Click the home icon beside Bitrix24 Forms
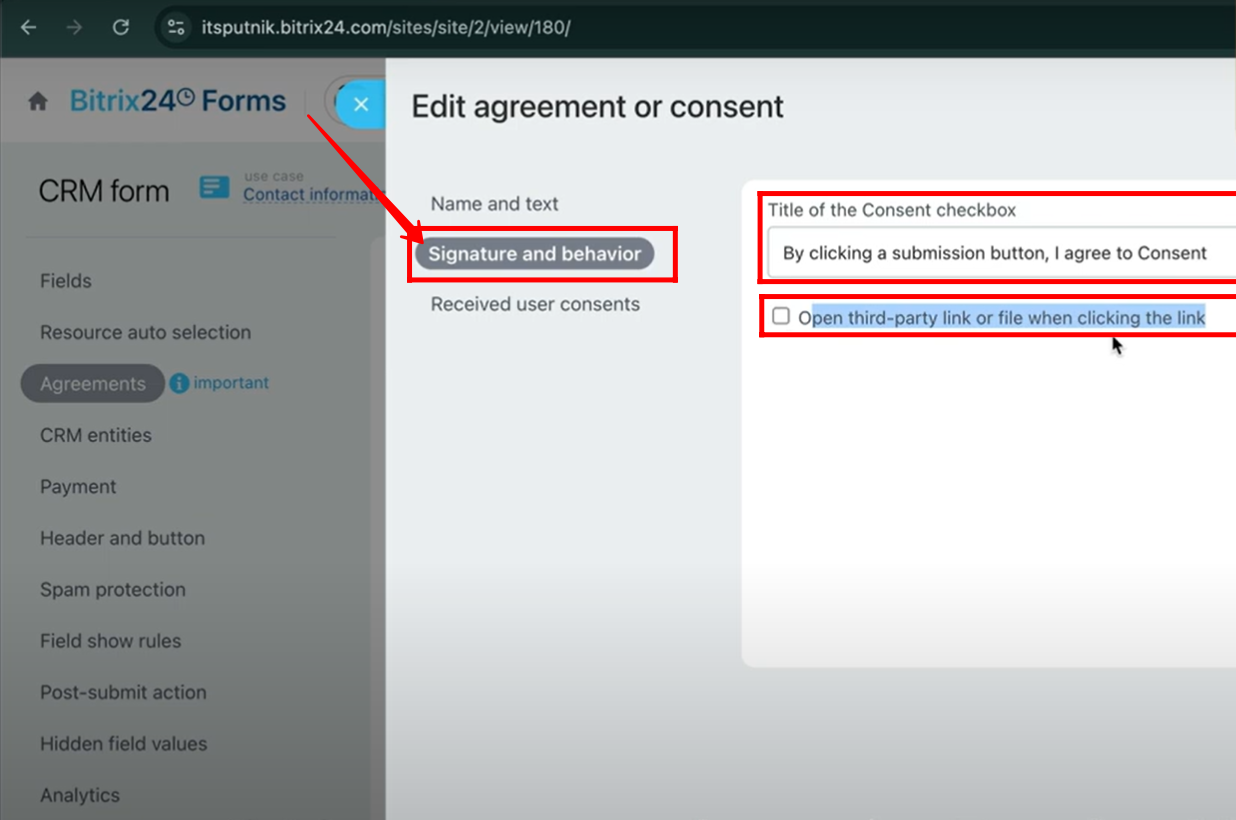 (38, 102)
